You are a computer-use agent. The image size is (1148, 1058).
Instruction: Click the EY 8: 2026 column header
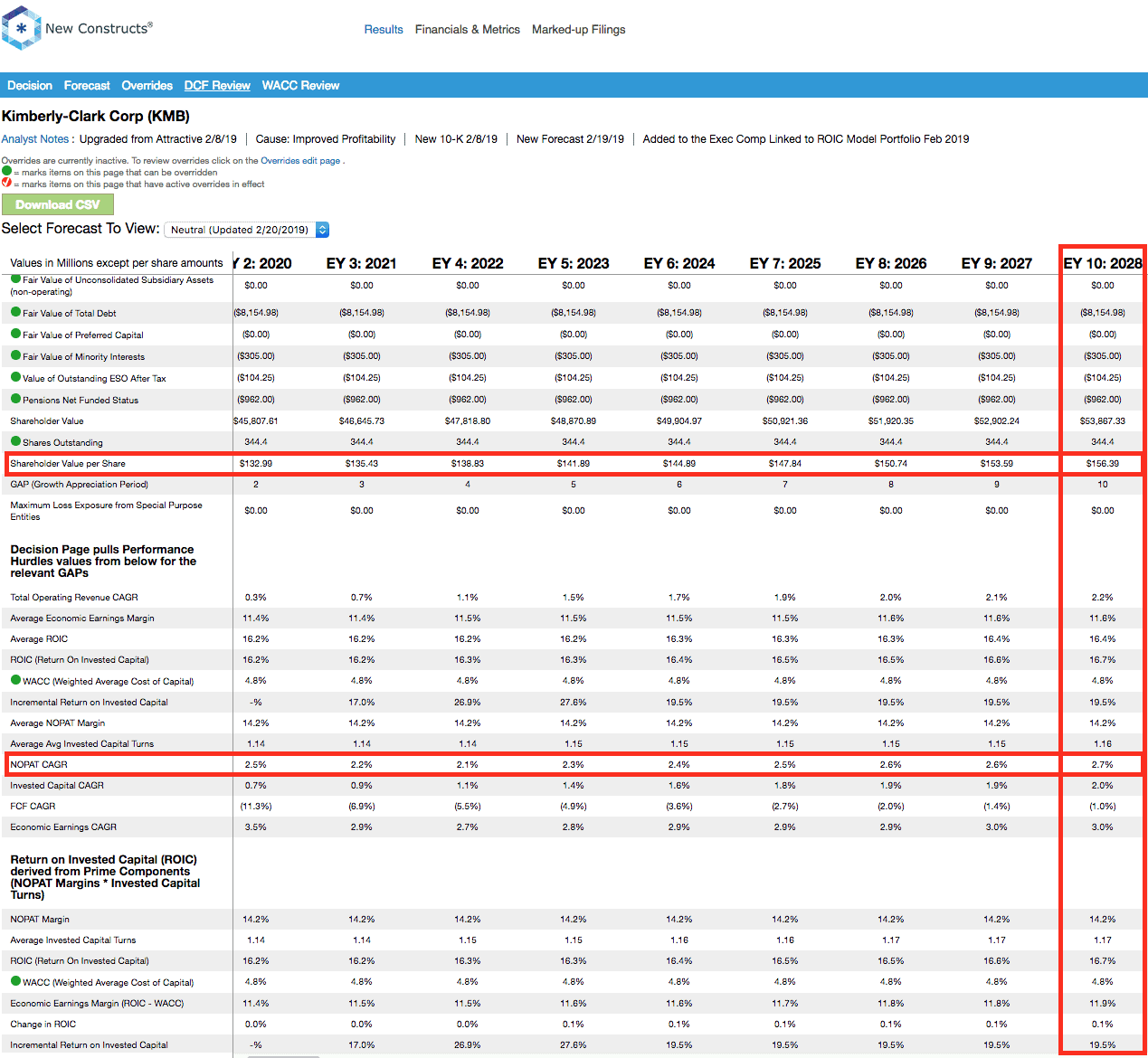891,263
